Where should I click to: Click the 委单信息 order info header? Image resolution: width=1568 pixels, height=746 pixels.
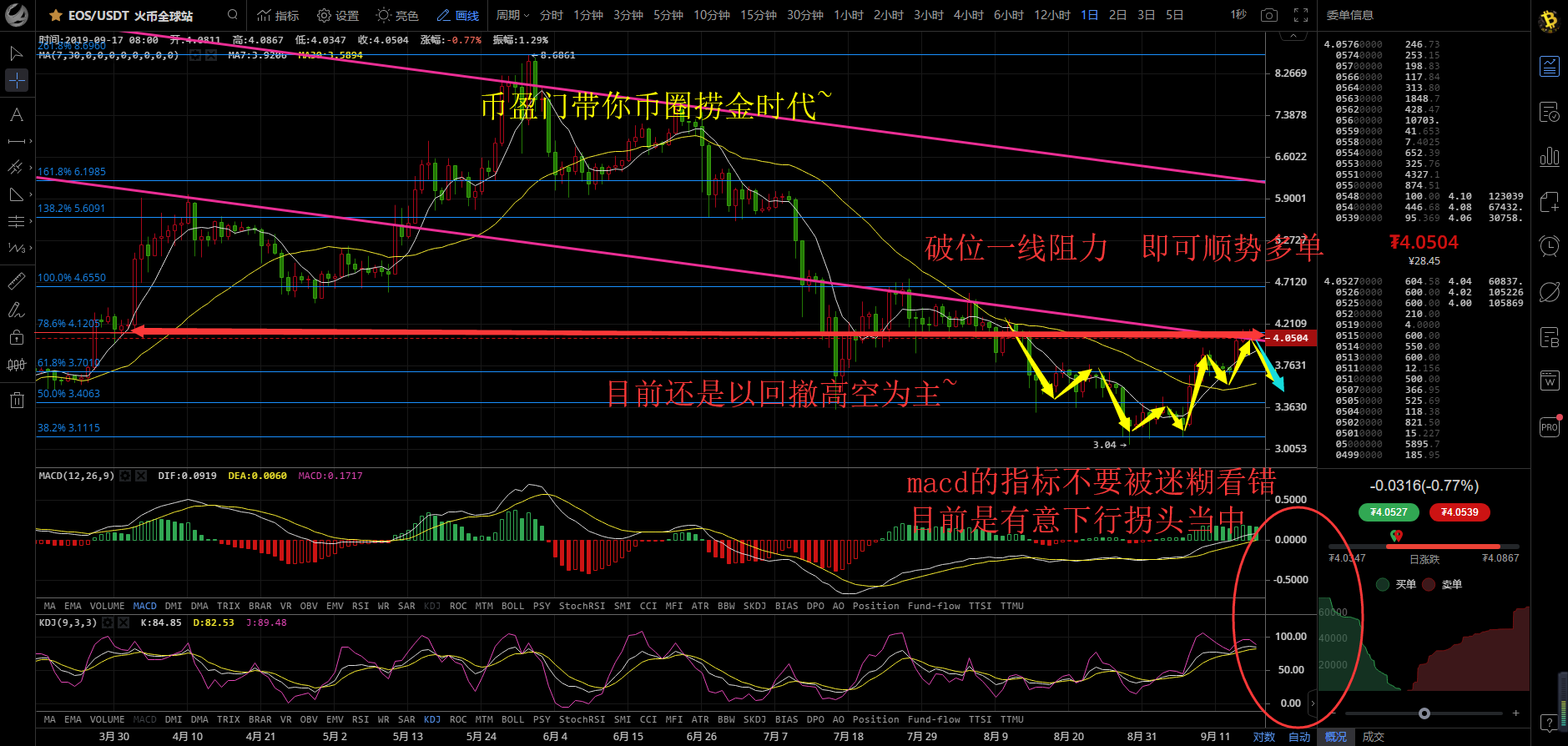coord(1350,15)
